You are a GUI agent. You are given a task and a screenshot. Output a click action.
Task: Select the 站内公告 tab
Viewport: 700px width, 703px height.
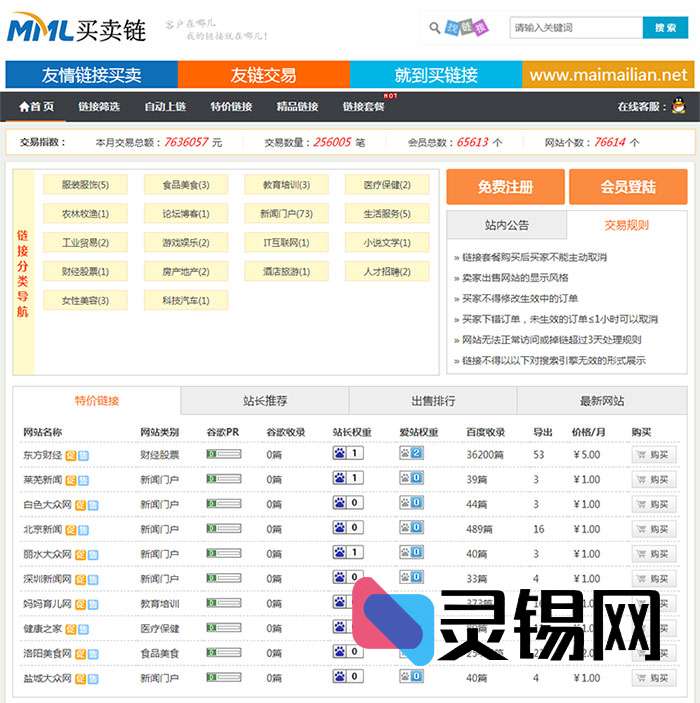pos(507,225)
